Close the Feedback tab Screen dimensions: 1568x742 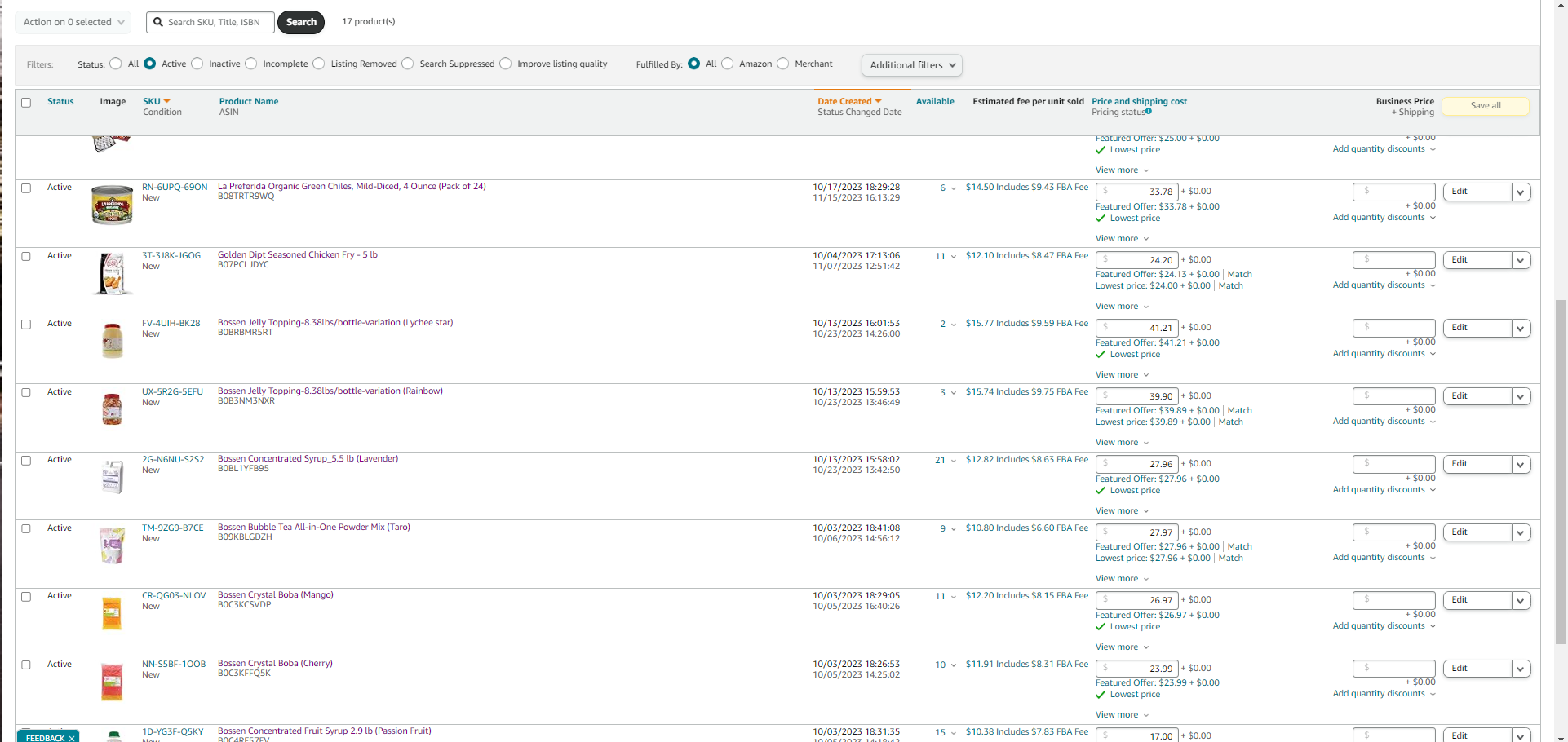pos(72,738)
